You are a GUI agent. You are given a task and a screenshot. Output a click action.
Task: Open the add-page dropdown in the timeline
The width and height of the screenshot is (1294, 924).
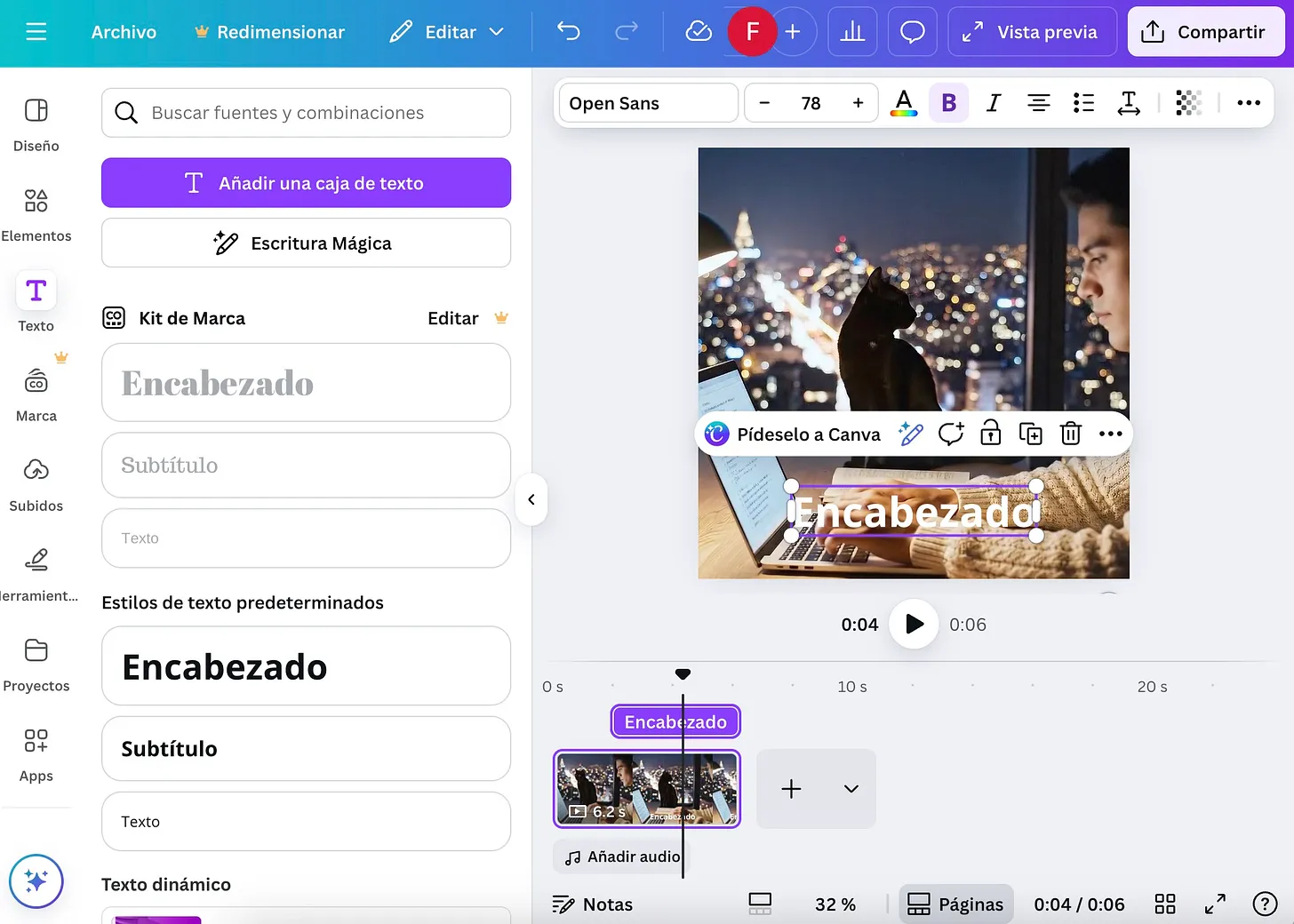pos(850,788)
